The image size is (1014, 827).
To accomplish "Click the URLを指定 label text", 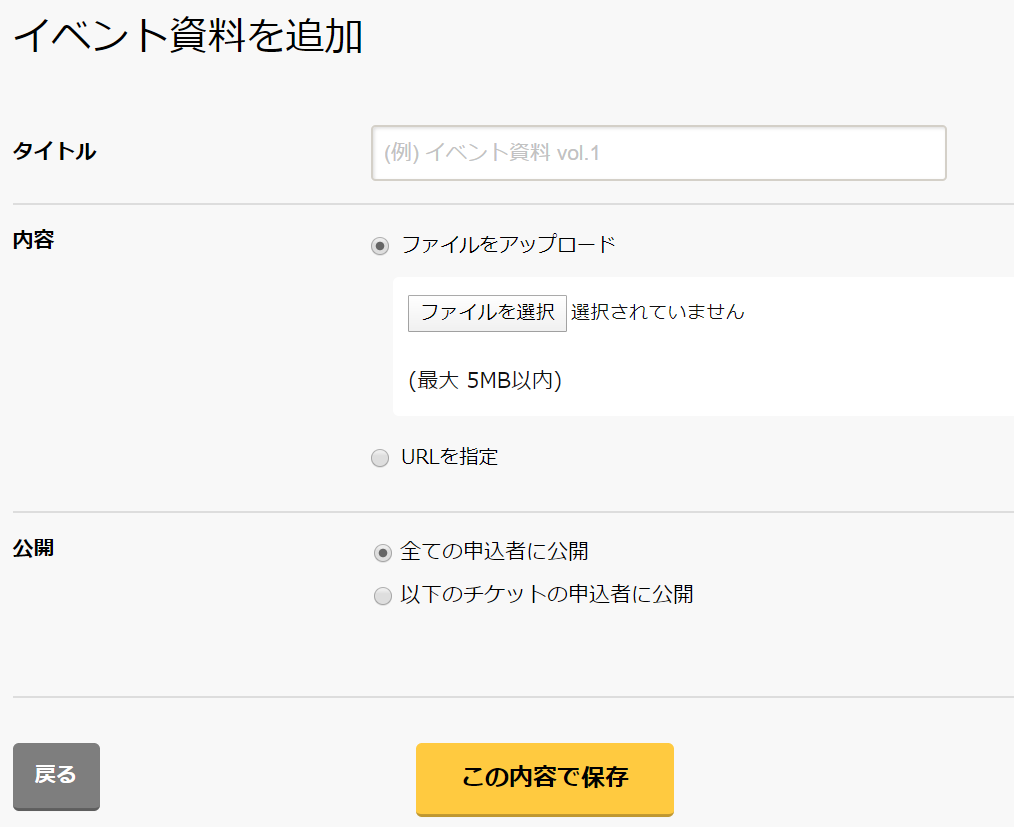I will coord(449,457).
